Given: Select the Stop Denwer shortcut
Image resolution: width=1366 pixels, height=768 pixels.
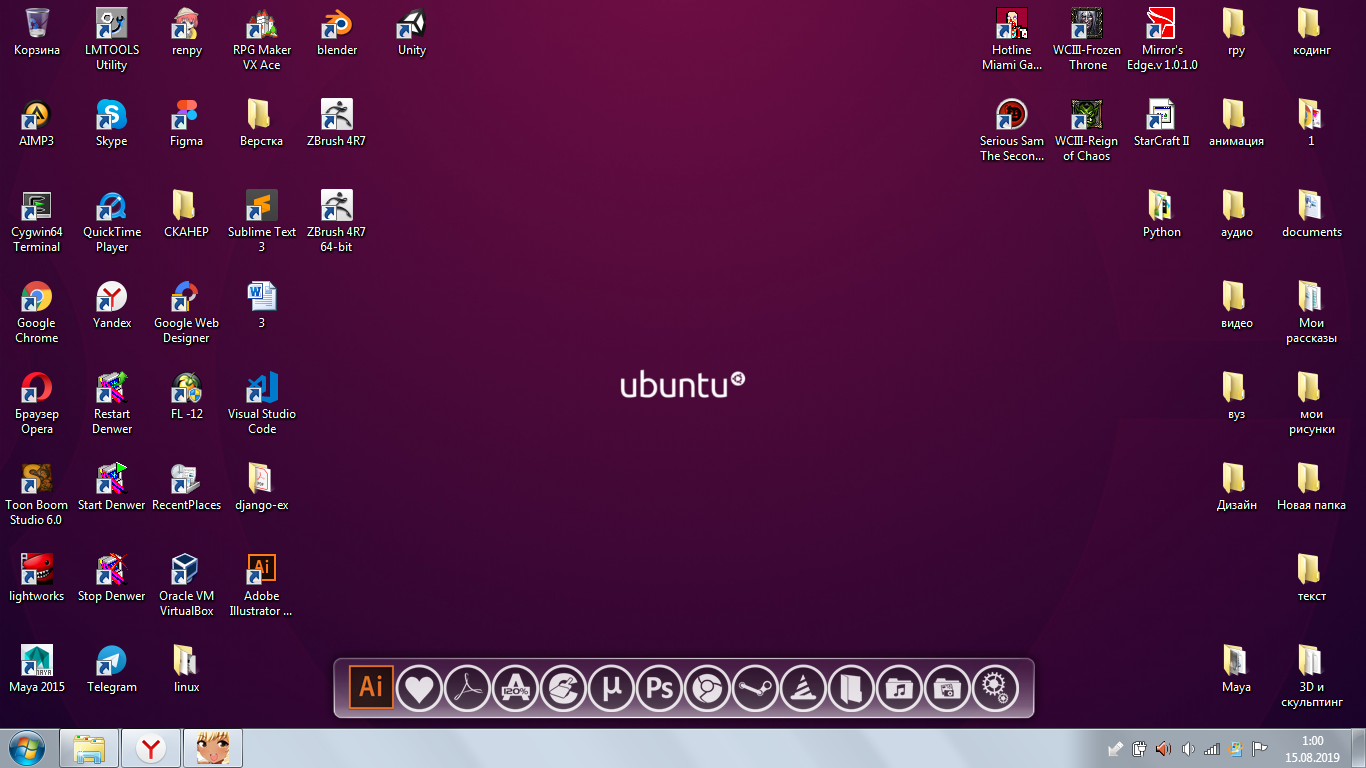Looking at the screenshot, I should tap(111, 578).
